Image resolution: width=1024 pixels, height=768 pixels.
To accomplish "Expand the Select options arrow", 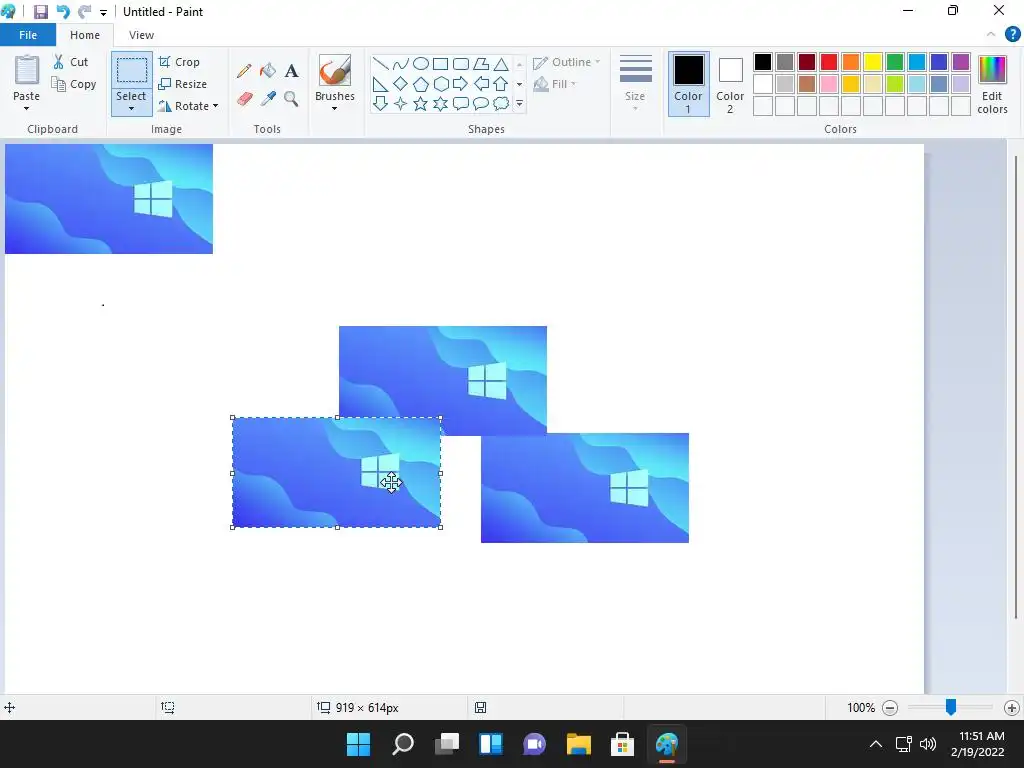I will click(x=131, y=108).
